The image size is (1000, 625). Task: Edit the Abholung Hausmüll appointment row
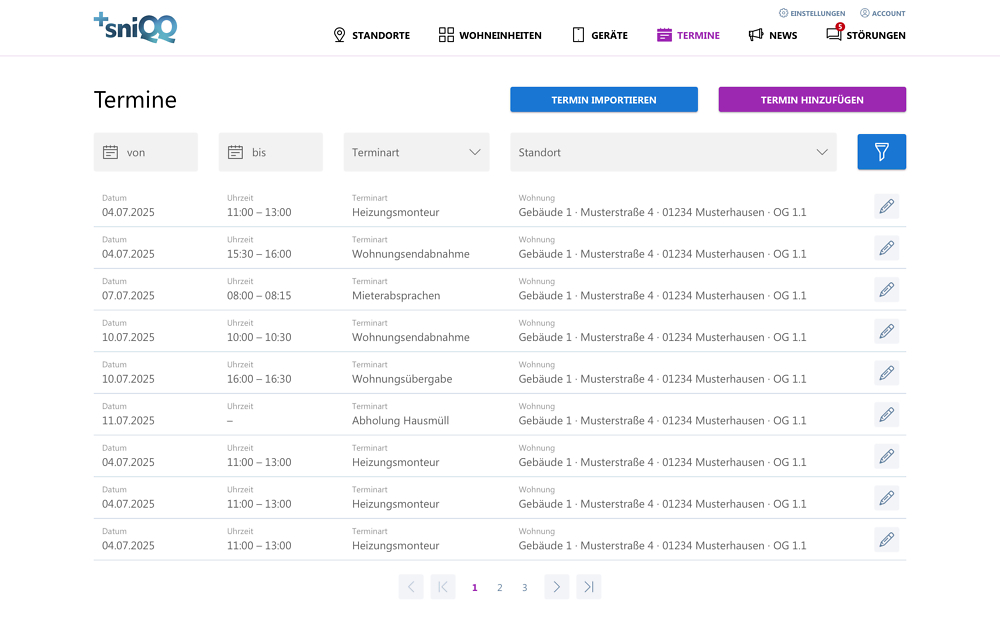pos(886,415)
